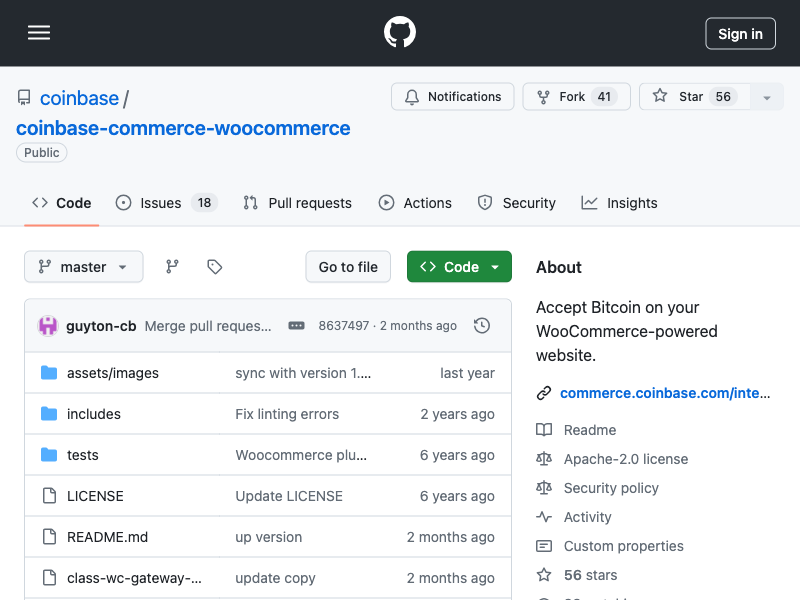Screen dimensions: 800x600
Task: Click file icon beside LICENSE
Action: pyautogui.click(x=49, y=495)
